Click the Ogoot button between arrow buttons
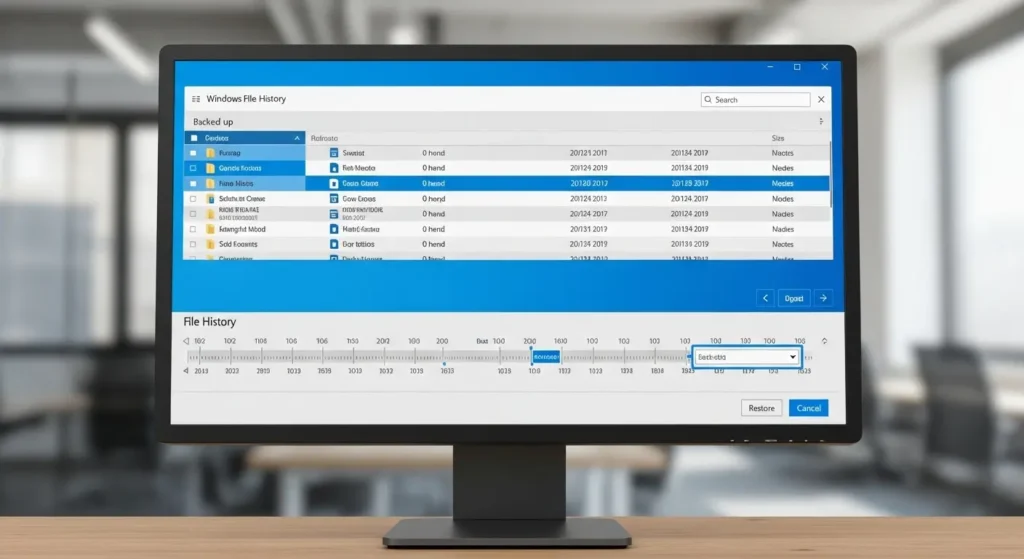The width and height of the screenshot is (1024, 559). tap(794, 298)
